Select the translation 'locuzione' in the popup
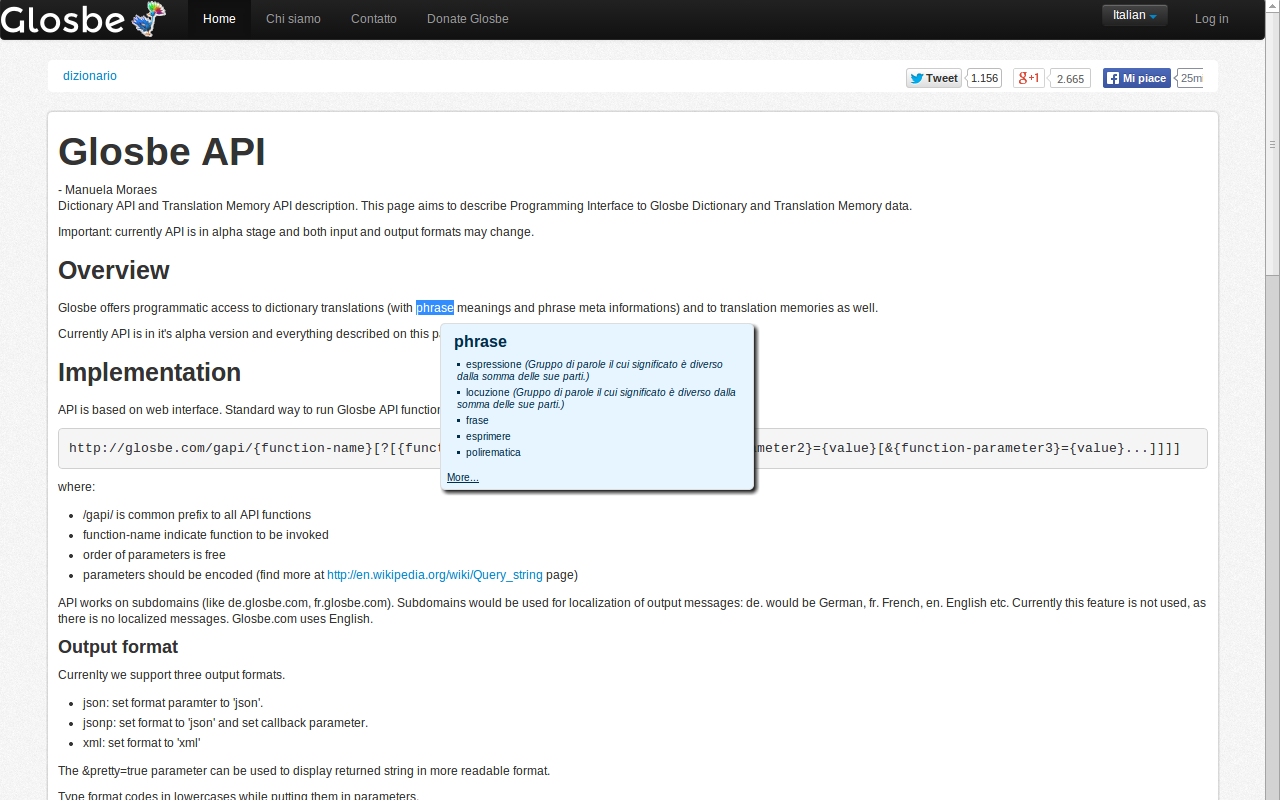 click(488, 393)
